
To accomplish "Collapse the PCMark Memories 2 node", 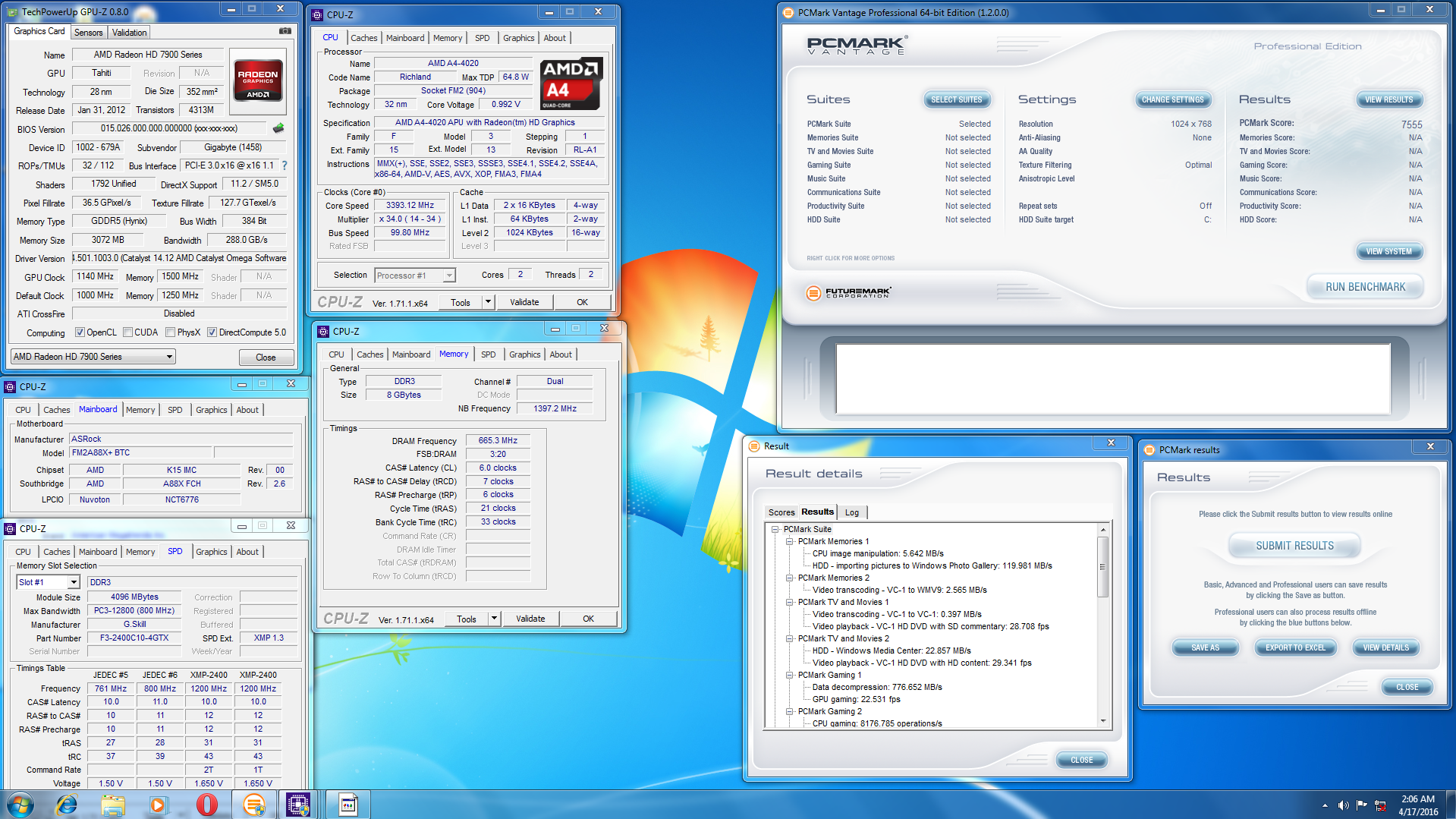I will click(790, 578).
